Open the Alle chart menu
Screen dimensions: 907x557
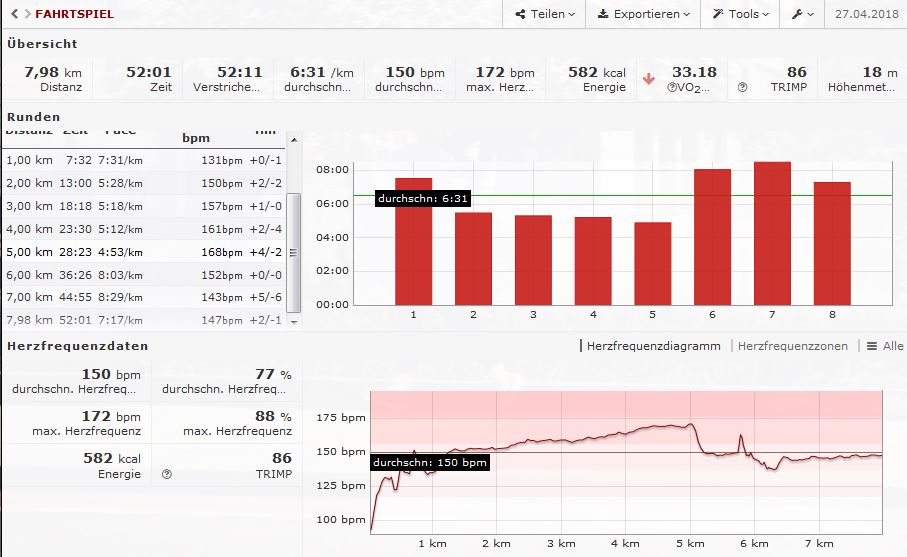pyautogui.click(x=885, y=346)
